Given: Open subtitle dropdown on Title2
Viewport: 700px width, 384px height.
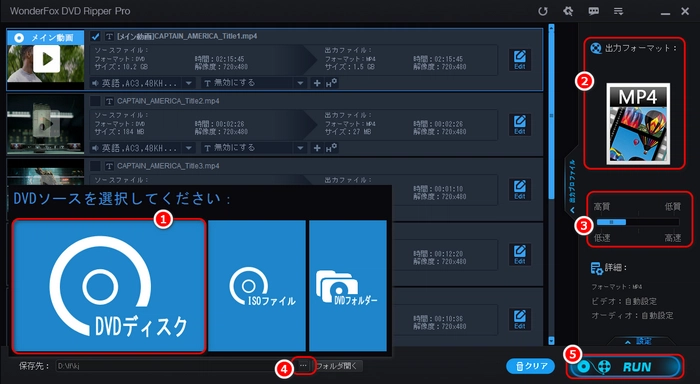Looking at the screenshot, I should [300, 148].
